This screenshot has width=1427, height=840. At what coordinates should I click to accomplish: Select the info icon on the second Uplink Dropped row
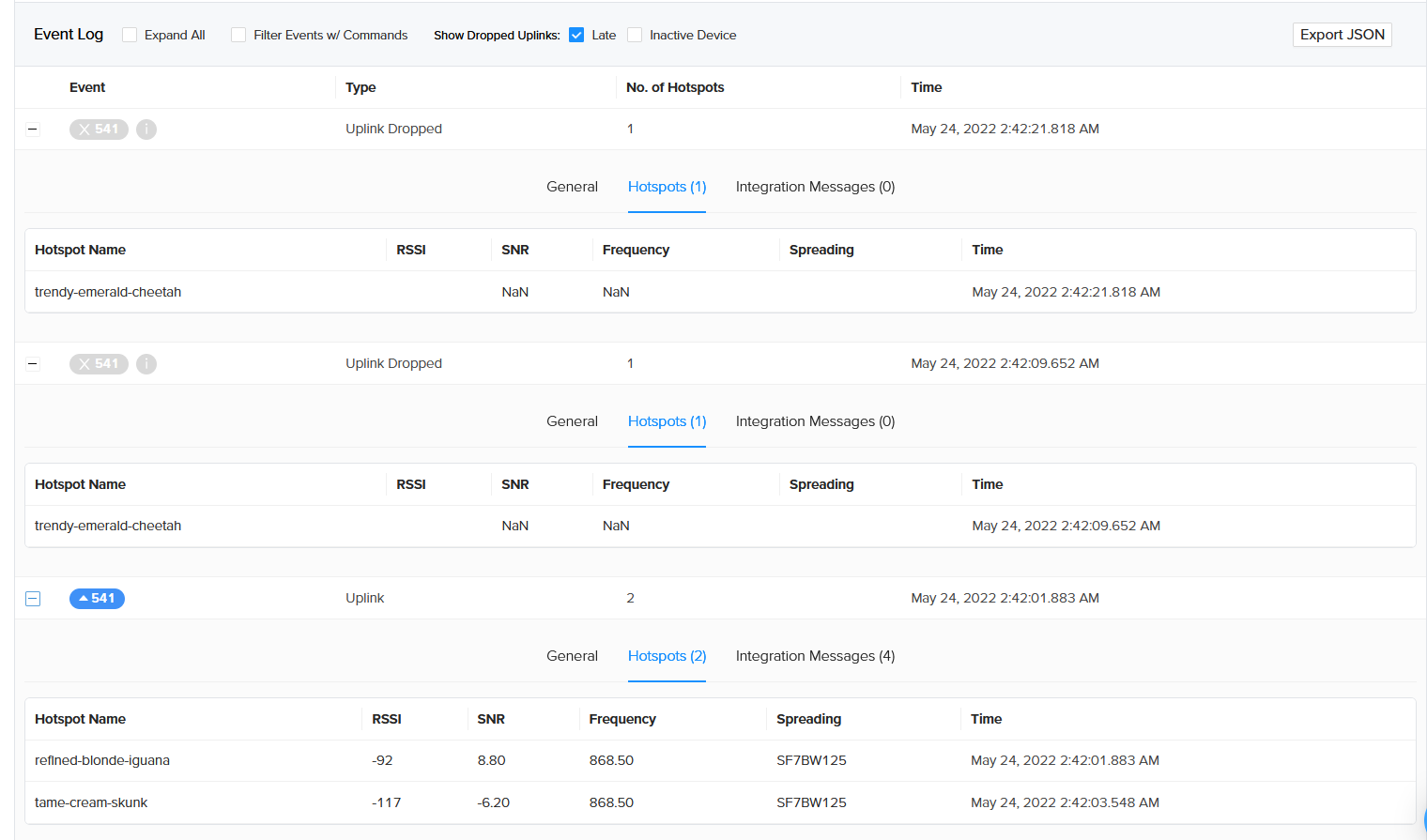point(146,363)
